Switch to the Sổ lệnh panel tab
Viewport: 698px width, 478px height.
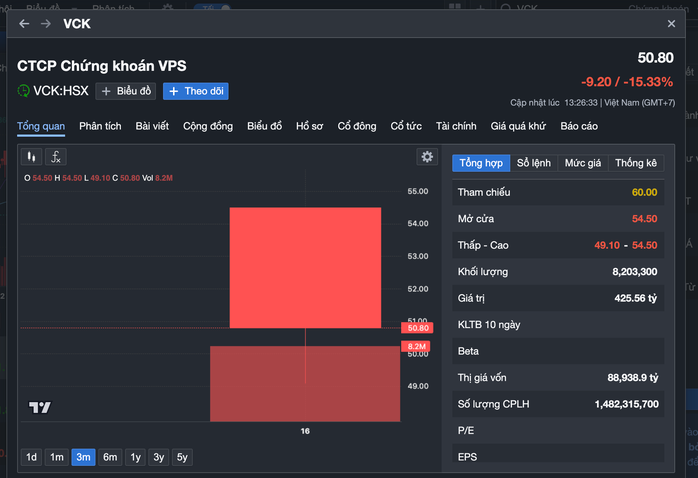point(532,163)
